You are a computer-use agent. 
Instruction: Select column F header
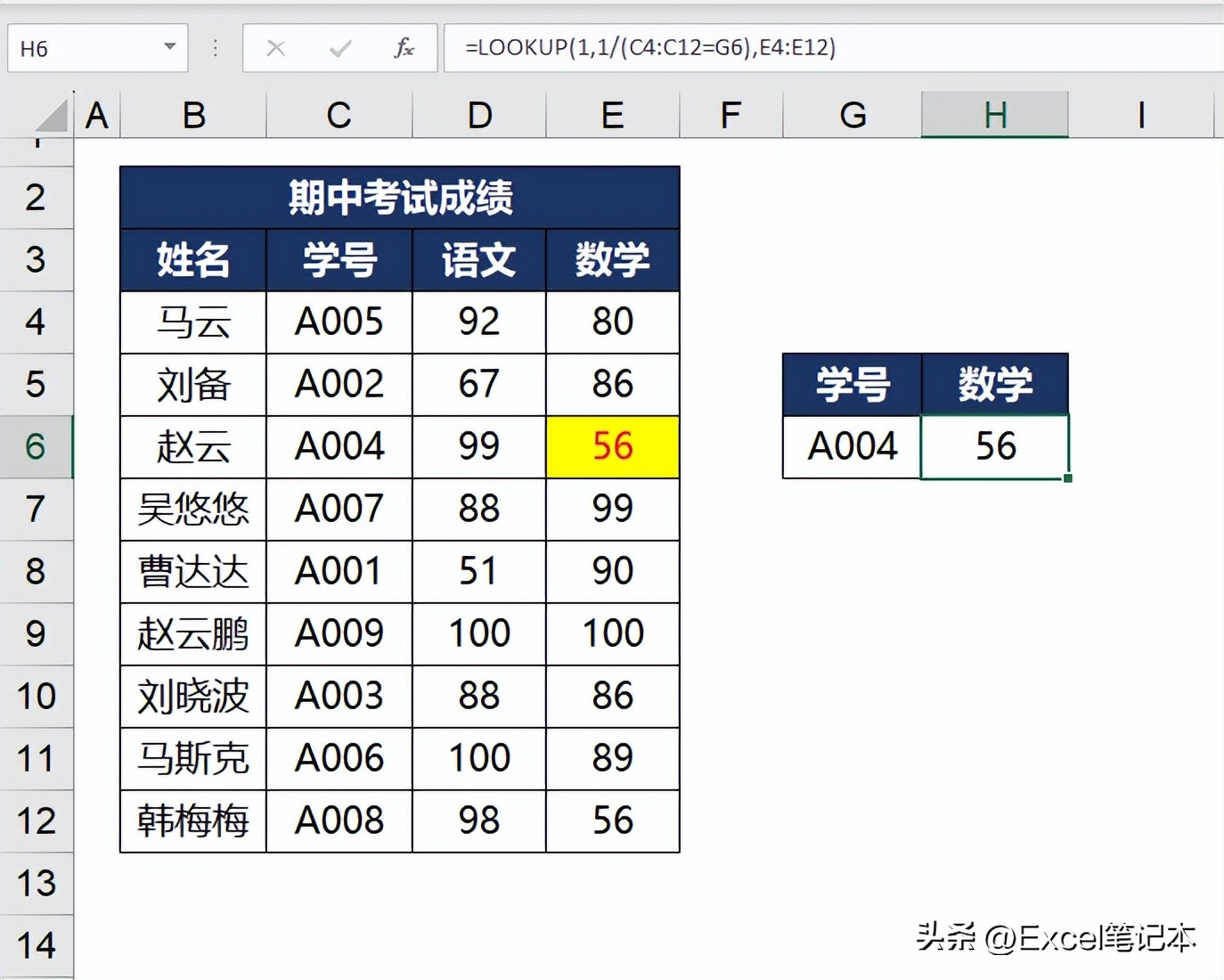point(731,116)
